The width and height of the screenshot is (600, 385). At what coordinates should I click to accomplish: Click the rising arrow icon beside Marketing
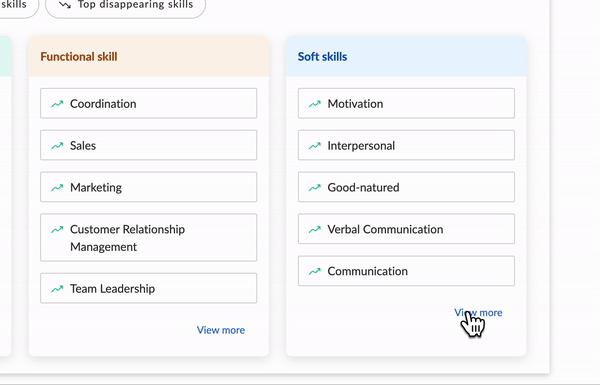pyautogui.click(x=57, y=188)
